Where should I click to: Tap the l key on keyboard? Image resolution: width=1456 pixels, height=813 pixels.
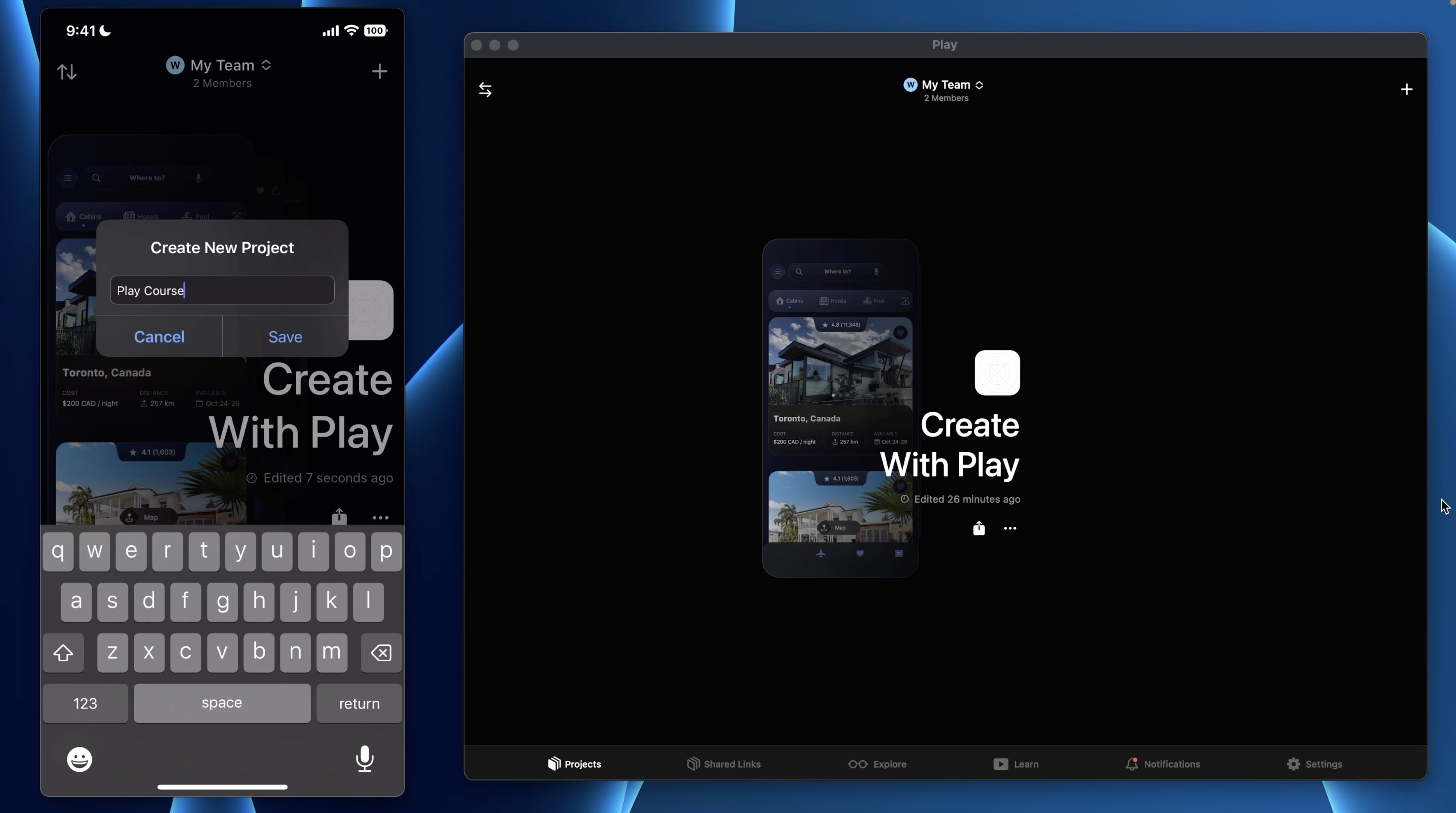[368, 602]
